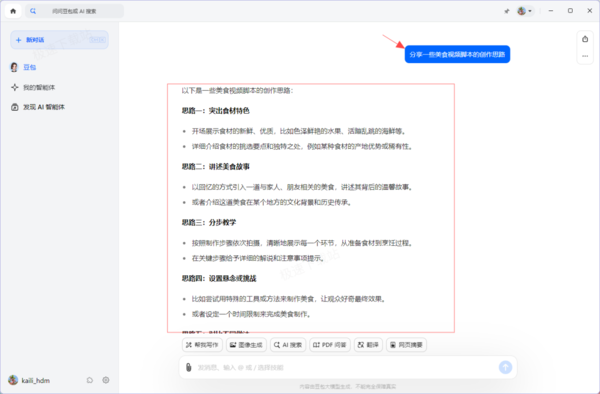Viewport: 600px width, 394px height.
Task: Start a new conversation with 新对话
Action: pyautogui.click(x=59, y=40)
